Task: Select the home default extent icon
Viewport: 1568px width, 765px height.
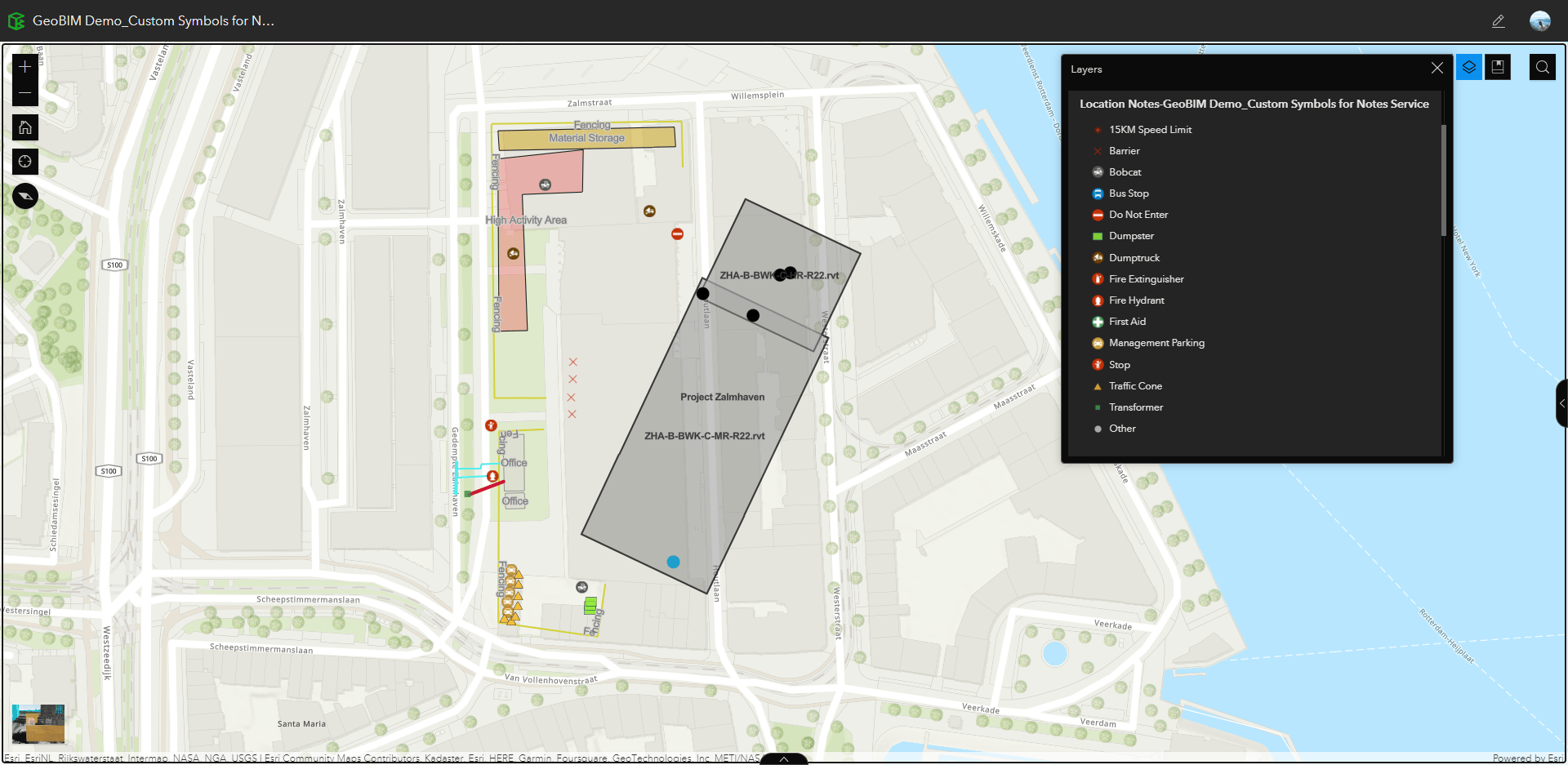Action: point(24,127)
